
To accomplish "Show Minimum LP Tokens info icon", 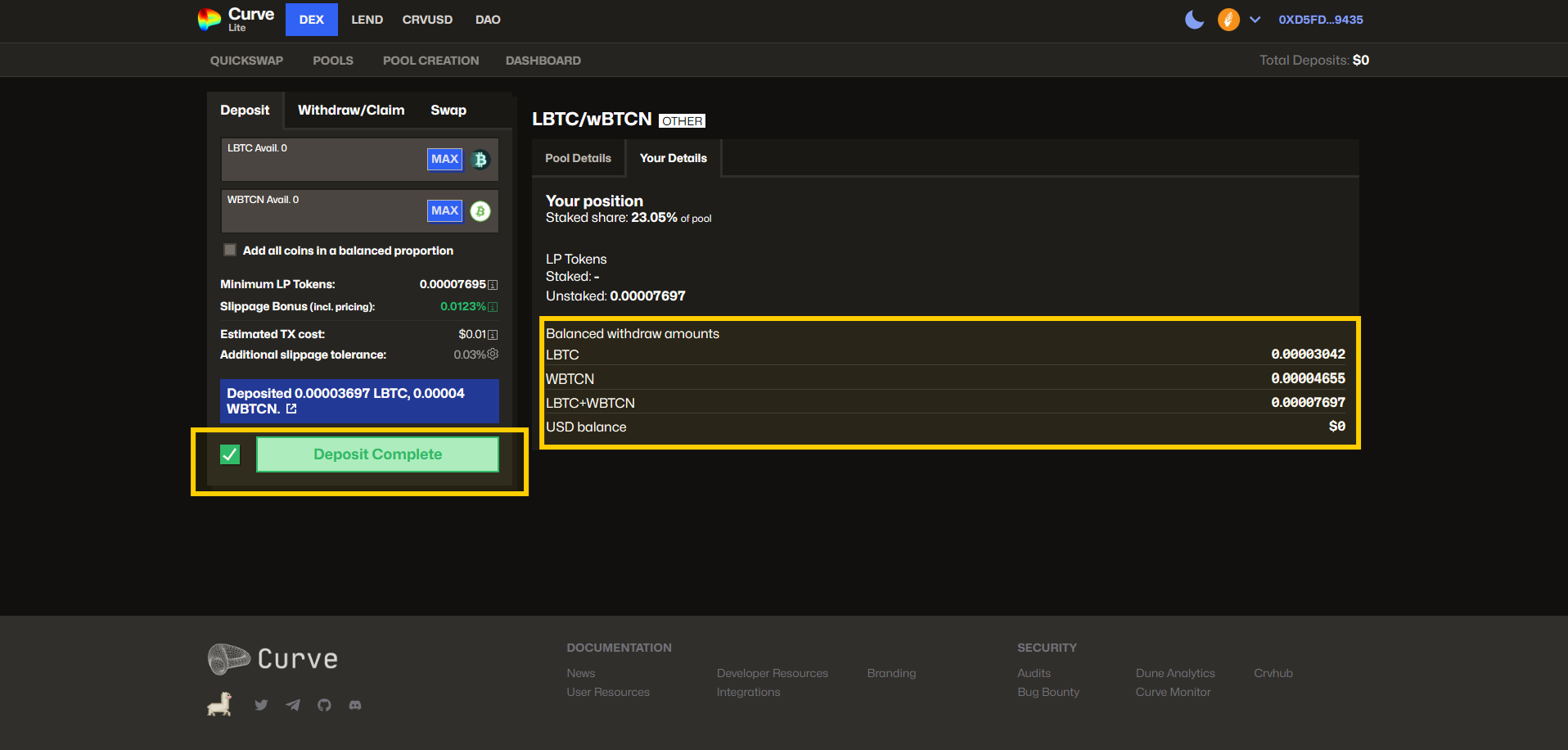I will click(493, 285).
